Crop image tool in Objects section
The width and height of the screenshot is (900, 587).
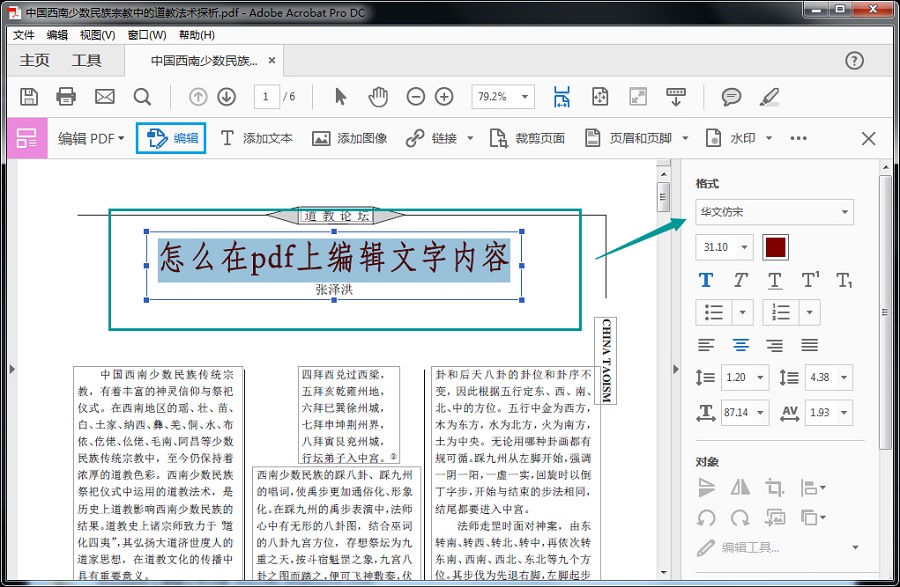(774, 488)
